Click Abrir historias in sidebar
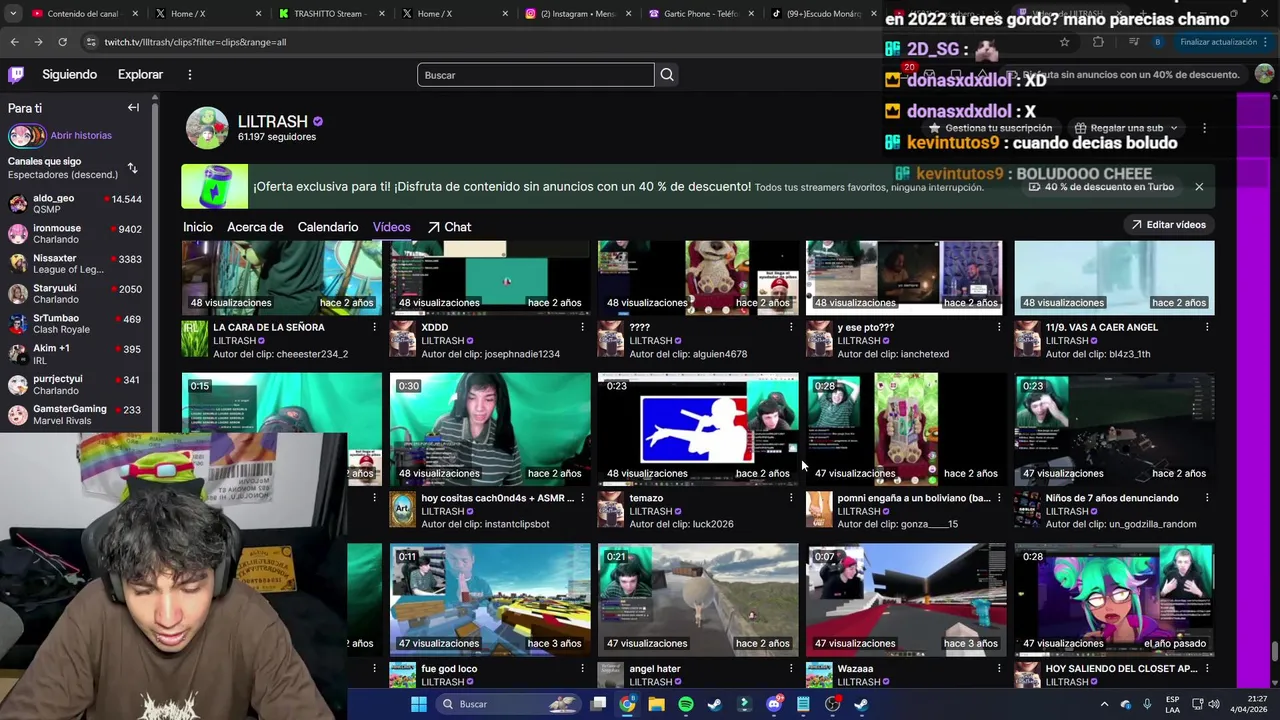This screenshot has width=1280, height=720. tap(81, 135)
